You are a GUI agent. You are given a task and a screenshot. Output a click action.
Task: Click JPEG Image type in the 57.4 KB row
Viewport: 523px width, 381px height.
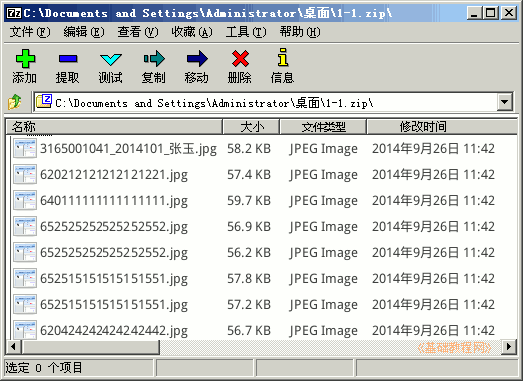coord(323,175)
